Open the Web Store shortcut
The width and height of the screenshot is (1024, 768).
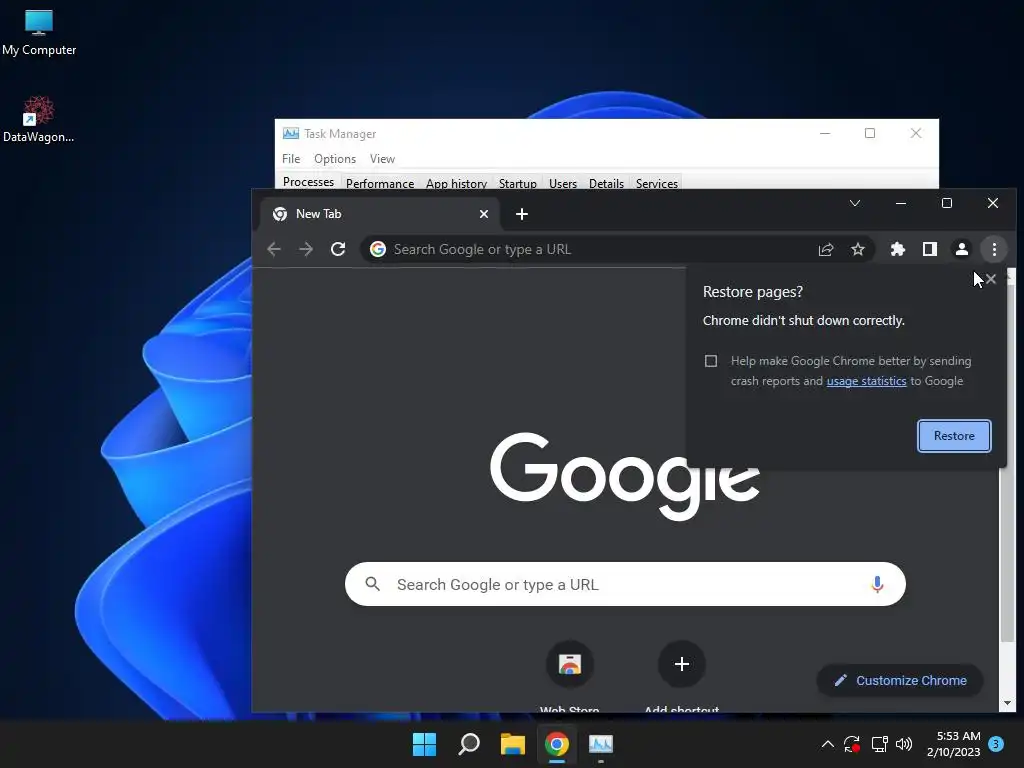[569, 676]
